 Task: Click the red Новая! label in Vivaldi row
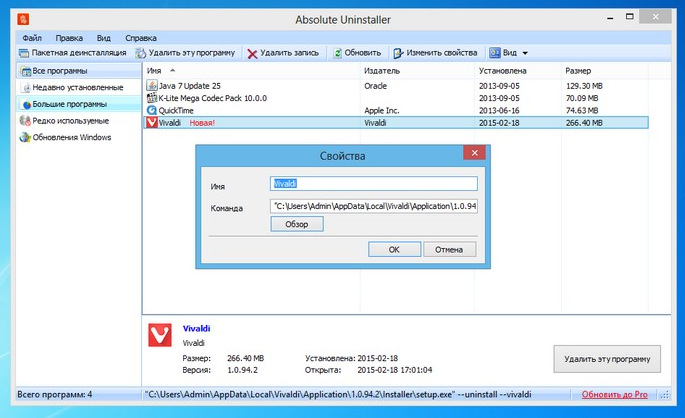click(x=202, y=123)
